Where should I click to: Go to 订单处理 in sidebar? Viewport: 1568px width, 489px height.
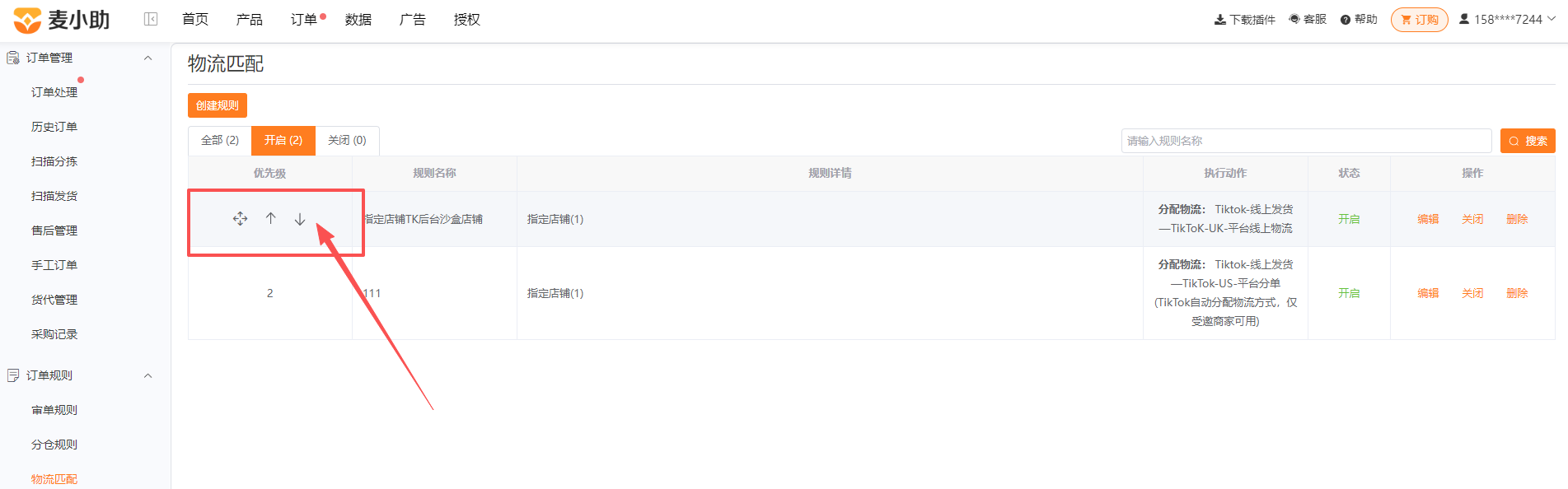(x=54, y=92)
